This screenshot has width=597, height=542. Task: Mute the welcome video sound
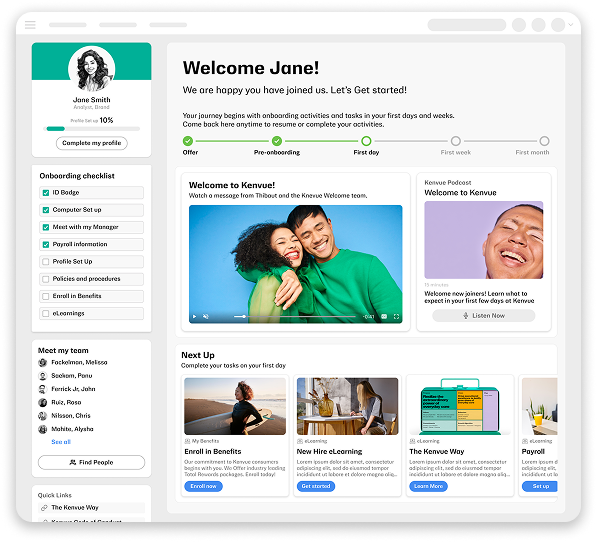[x=206, y=316]
